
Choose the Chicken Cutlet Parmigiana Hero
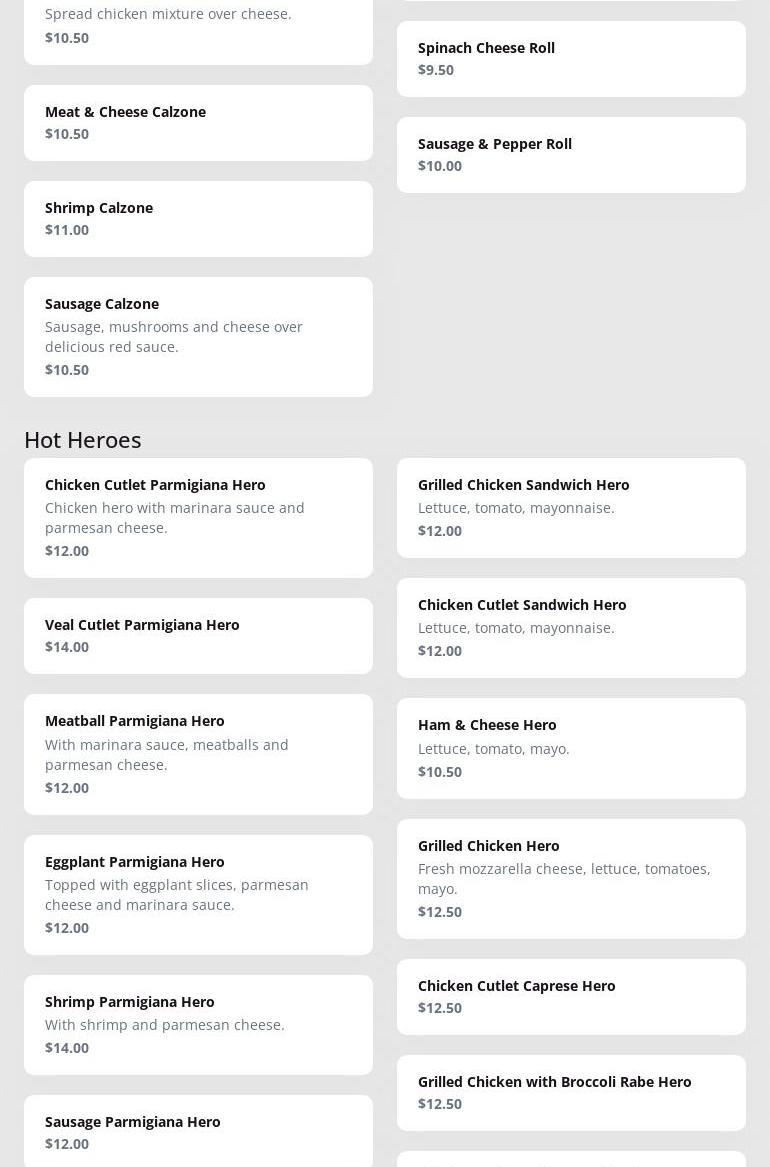[x=198, y=517]
